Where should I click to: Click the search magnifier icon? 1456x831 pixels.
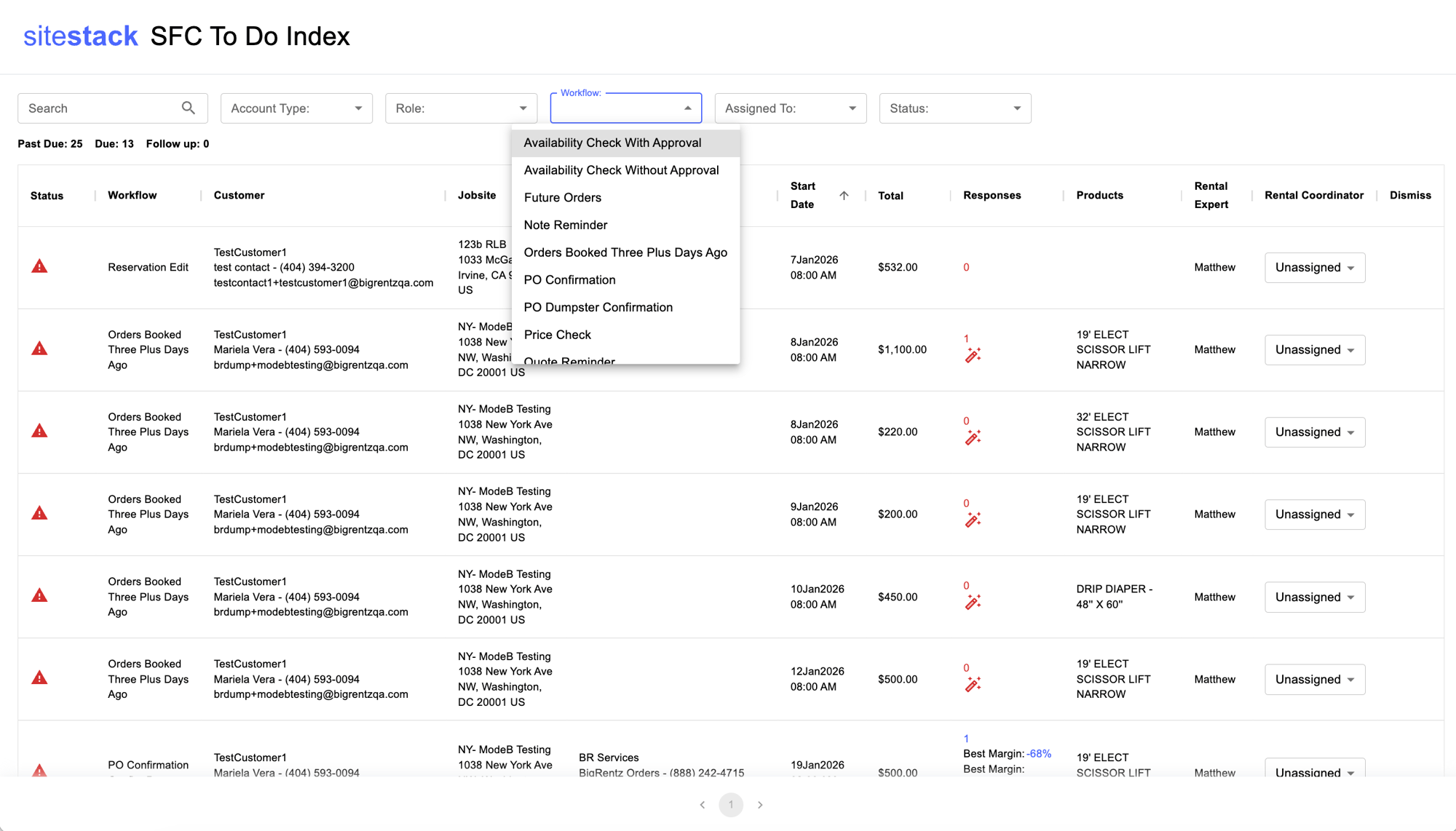(188, 108)
